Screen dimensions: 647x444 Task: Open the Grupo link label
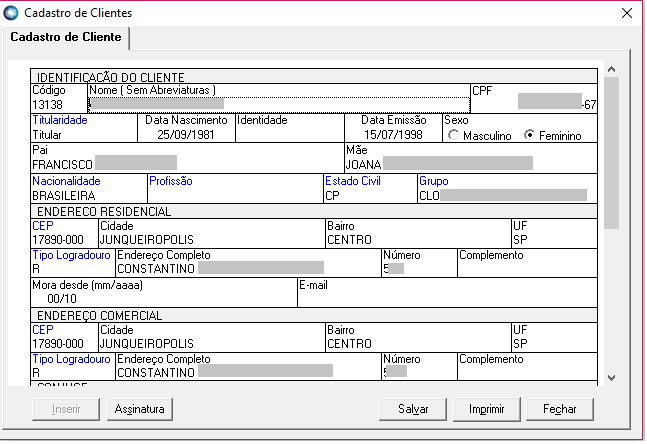434,181
